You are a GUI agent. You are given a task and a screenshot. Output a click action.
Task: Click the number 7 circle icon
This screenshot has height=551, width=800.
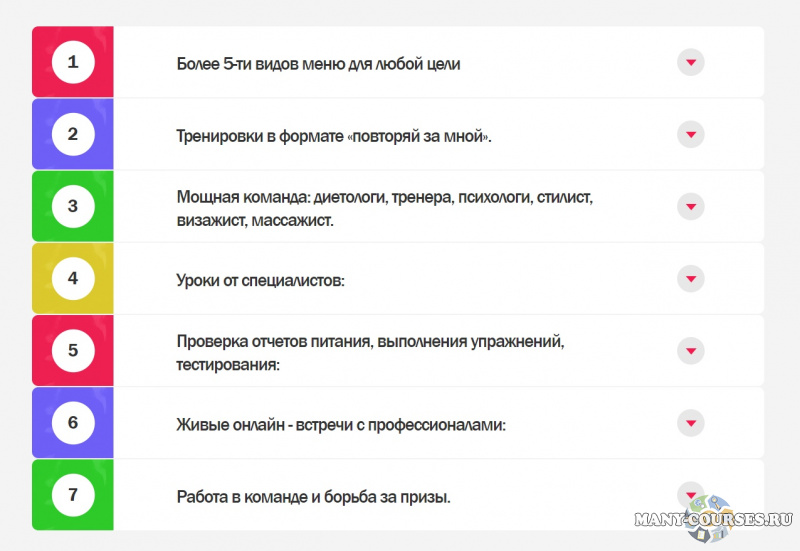(73, 494)
